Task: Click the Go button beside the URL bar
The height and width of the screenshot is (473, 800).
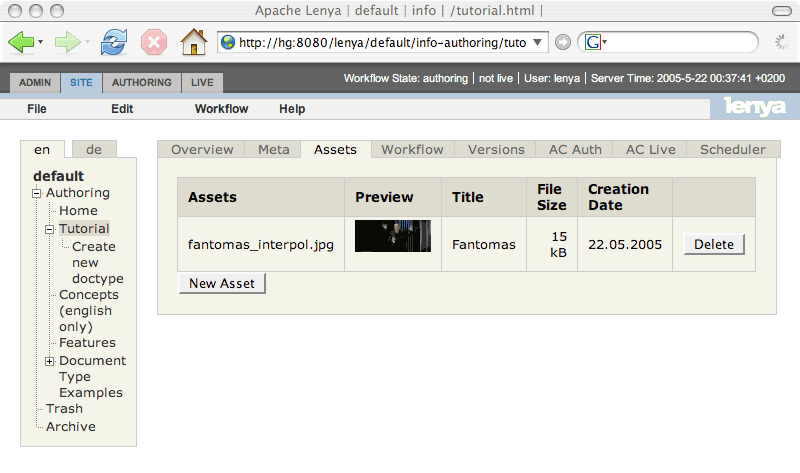Action: point(564,42)
